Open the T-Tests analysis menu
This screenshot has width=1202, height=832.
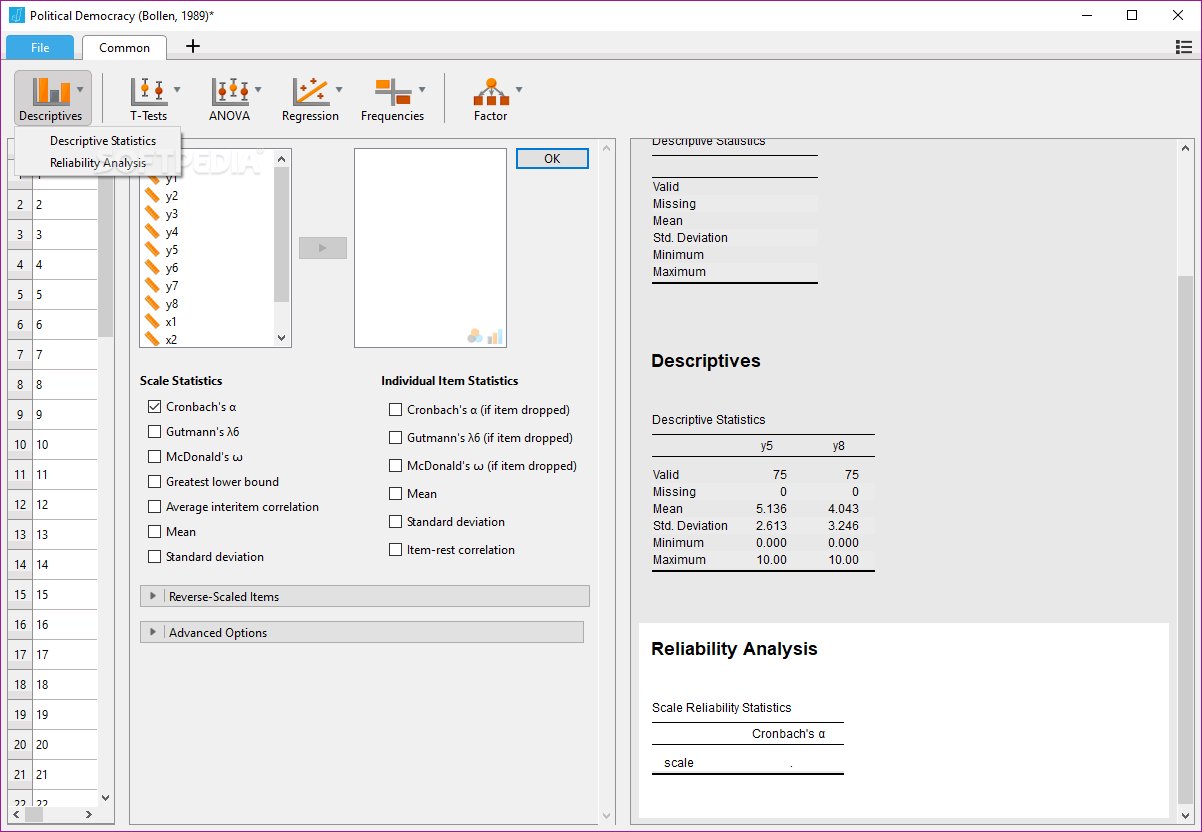point(148,98)
